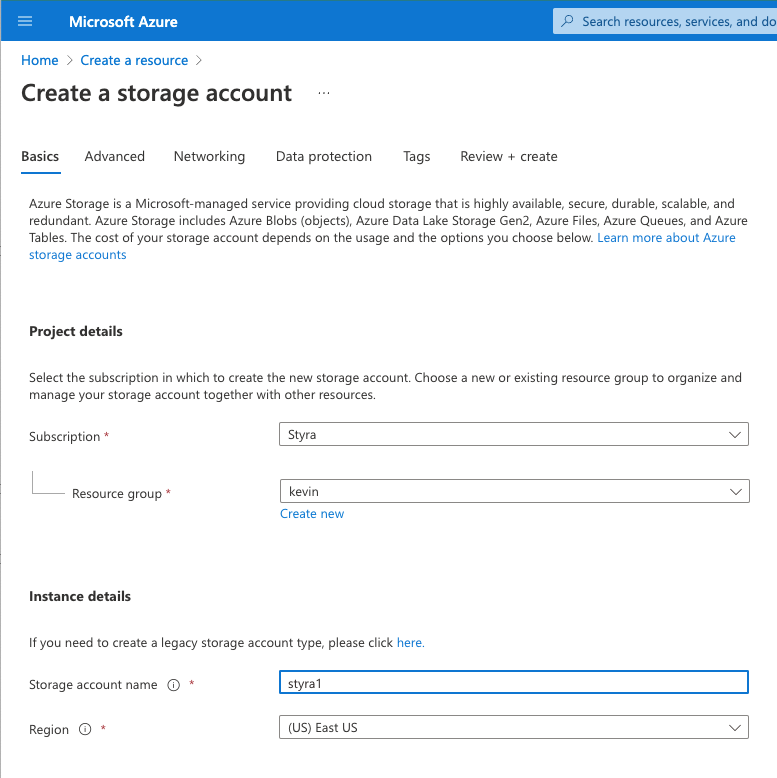Click Create new resource group link
This screenshot has height=778, width=777.
(x=312, y=514)
